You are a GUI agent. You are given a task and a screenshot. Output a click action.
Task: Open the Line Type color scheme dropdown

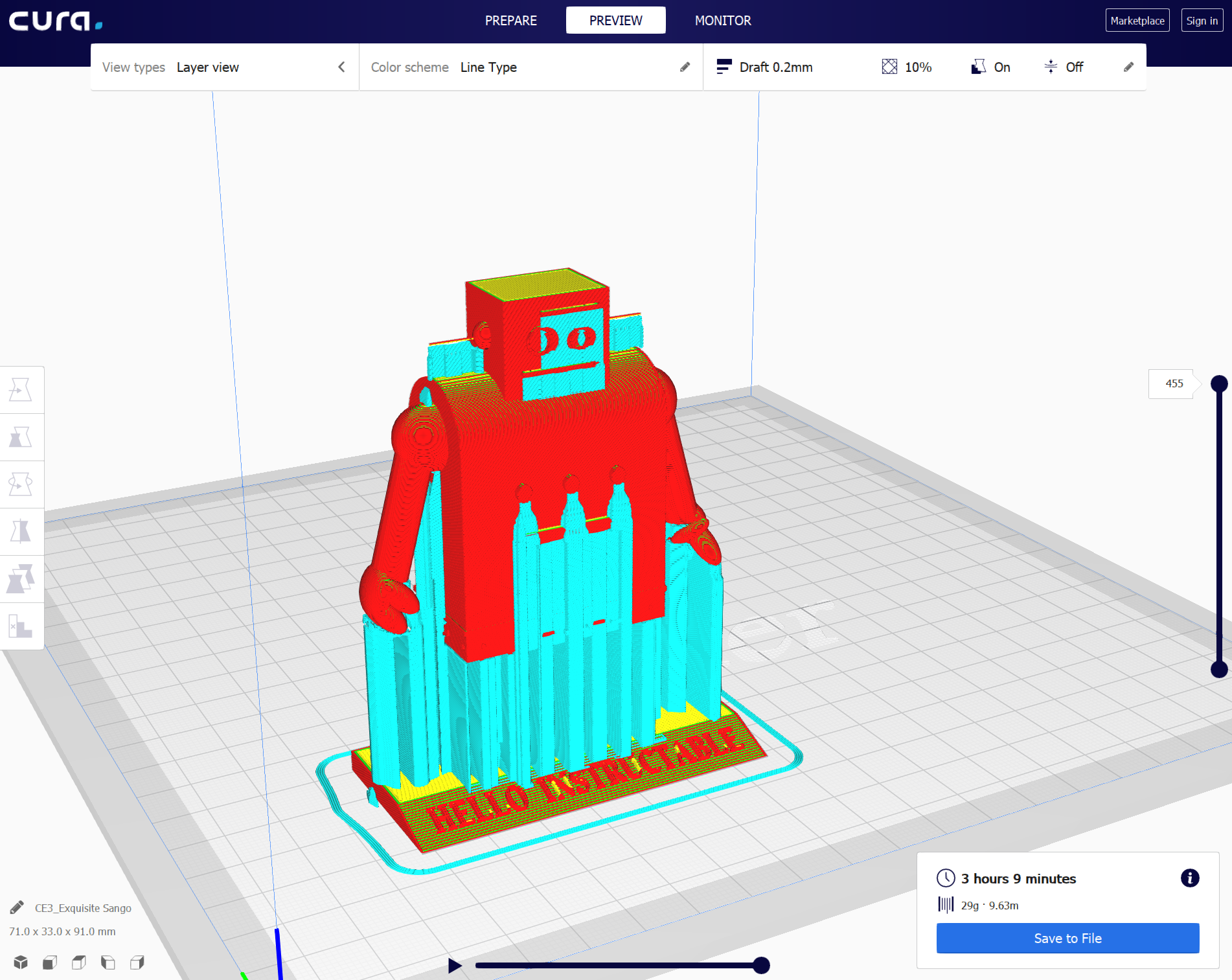(x=530, y=67)
